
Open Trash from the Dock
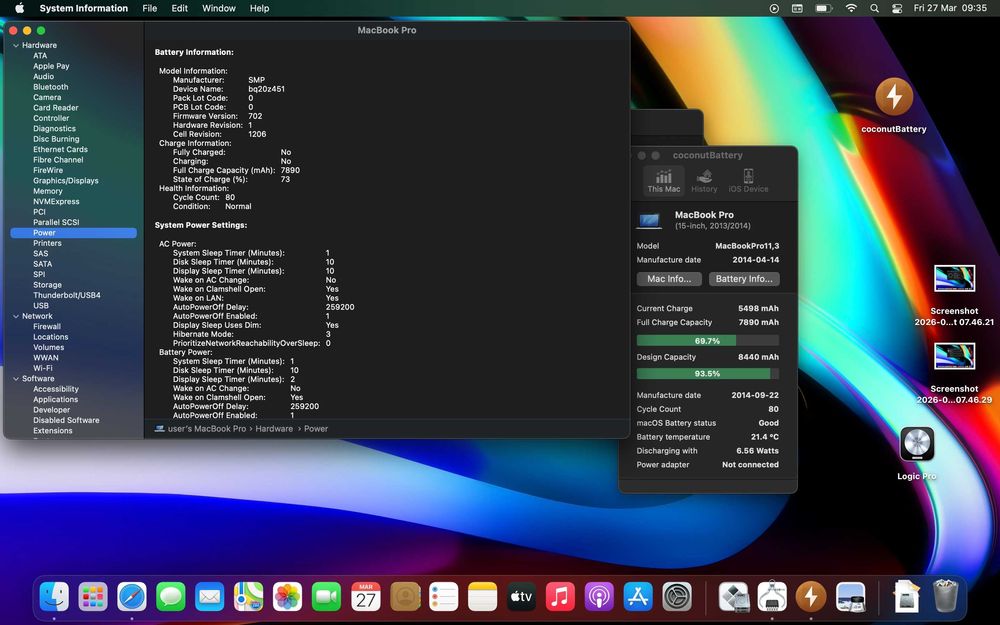(945, 596)
